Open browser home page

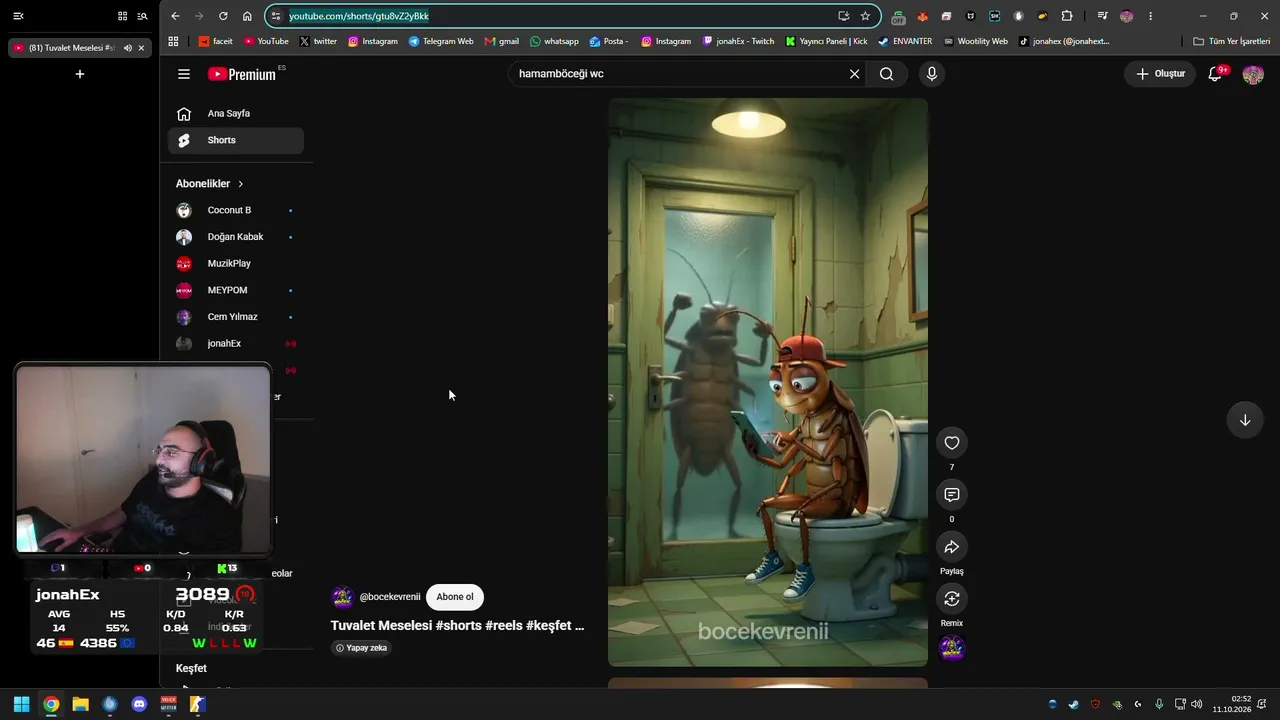pos(247,16)
